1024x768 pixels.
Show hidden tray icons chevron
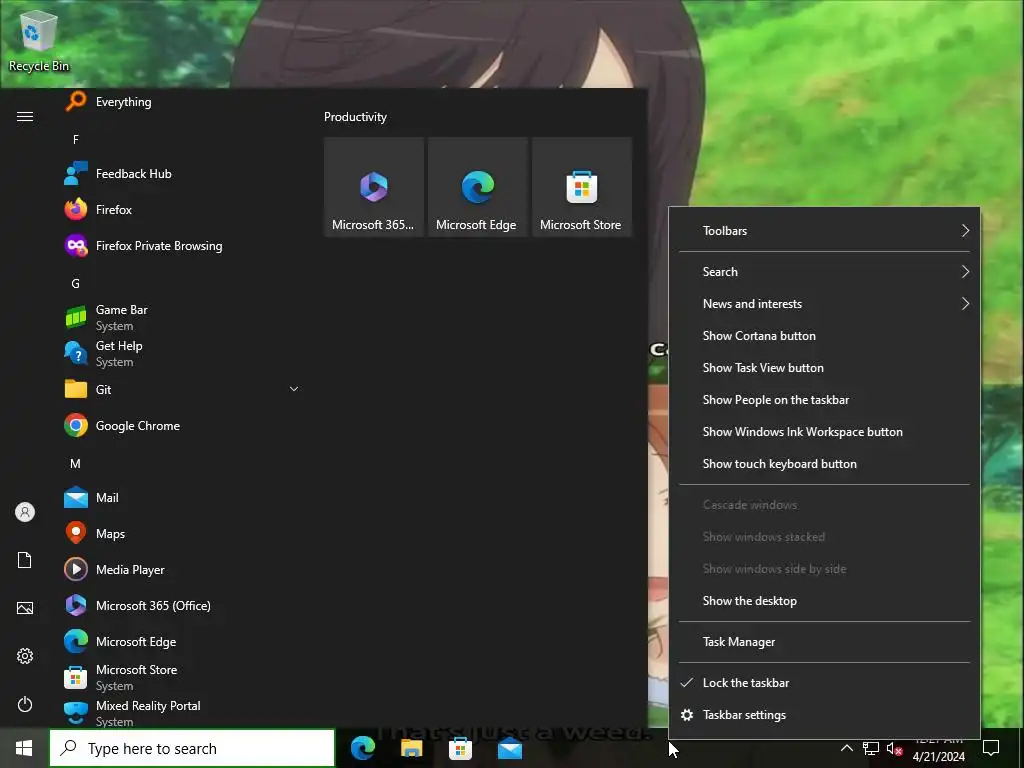846,748
